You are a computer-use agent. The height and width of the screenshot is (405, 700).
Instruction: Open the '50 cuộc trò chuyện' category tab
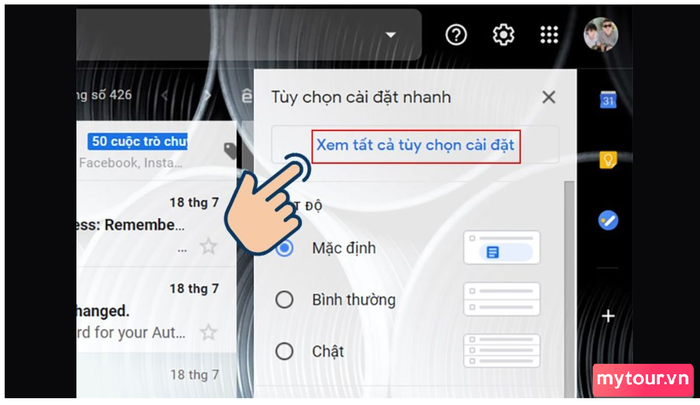(138, 142)
